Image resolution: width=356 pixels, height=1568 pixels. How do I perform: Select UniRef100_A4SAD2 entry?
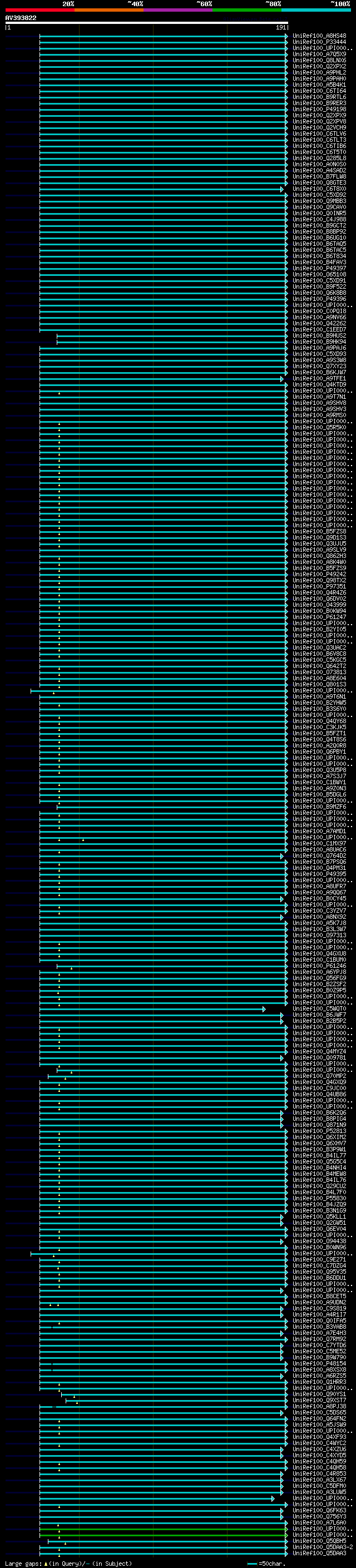319,170
